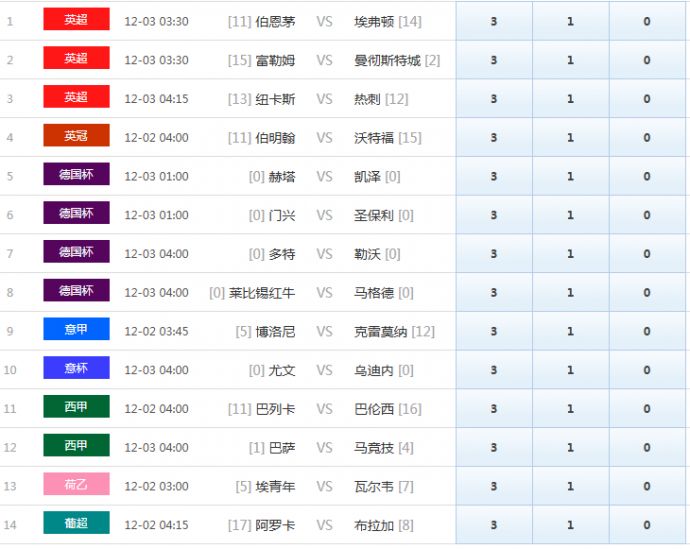
Task: Click 英超 badge in the 伯恩茅斯 row
Action: coord(76,20)
